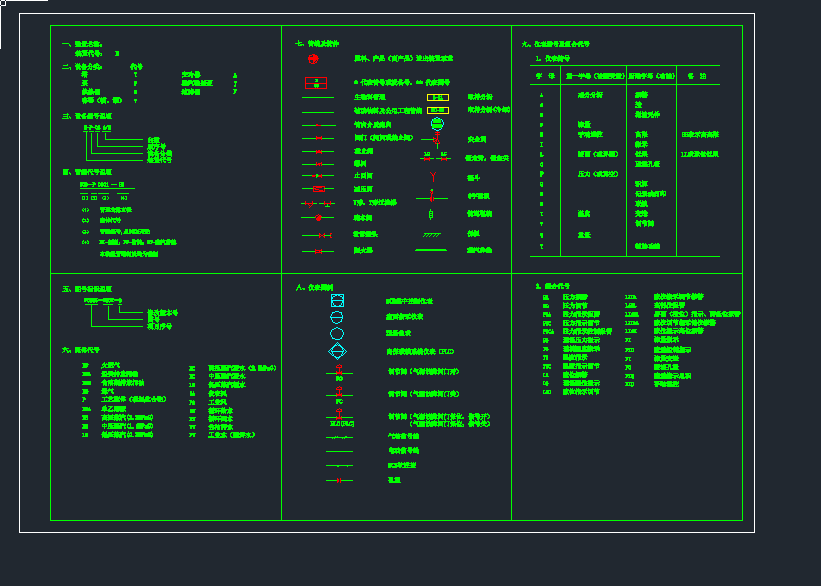821x586 pixels.
Task: Click the red Y-shaped funnel symbol
Action: (x=432, y=175)
